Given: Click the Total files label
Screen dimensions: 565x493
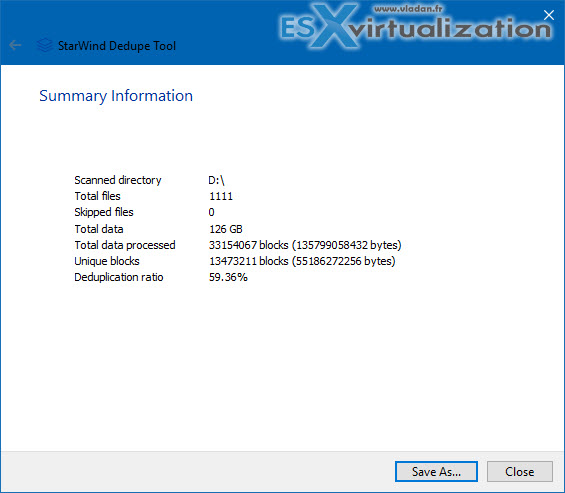Looking at the screenshot, I should tap(97, 196).
